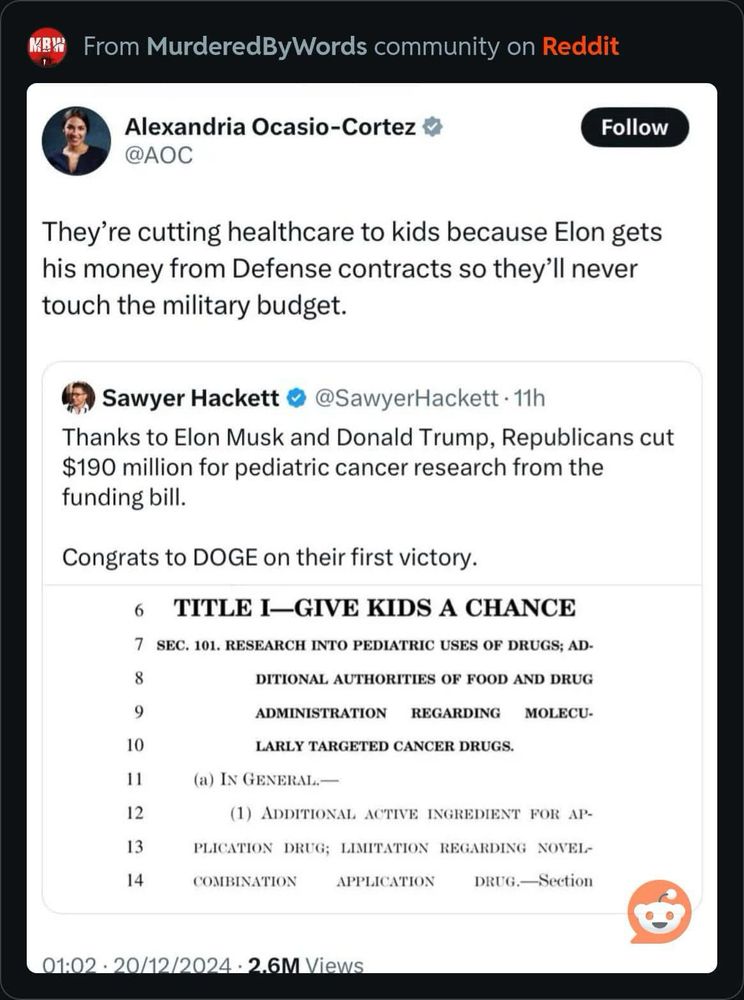Click the 11h quoted tweet timestamp
Screen dimensions: 744x1000
tap(527, 398)
